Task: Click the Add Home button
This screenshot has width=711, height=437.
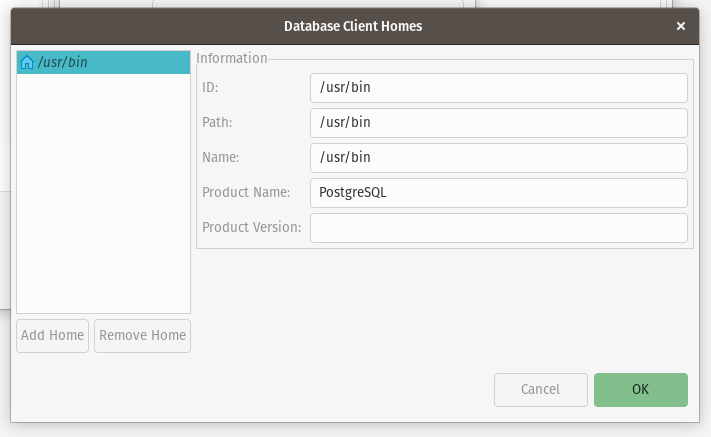Action: pos(53,336)
